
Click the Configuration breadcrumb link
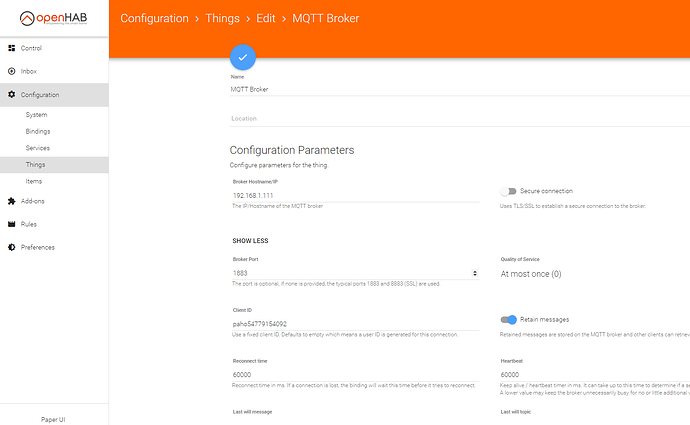(x=155, y=19)
